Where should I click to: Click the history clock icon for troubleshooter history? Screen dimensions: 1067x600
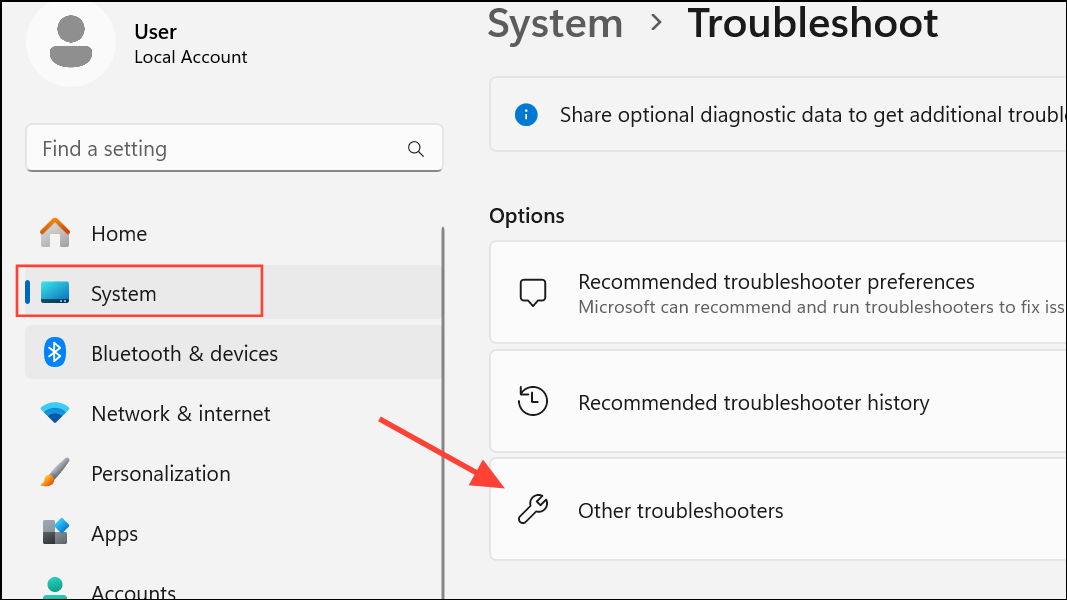point(533,401)
